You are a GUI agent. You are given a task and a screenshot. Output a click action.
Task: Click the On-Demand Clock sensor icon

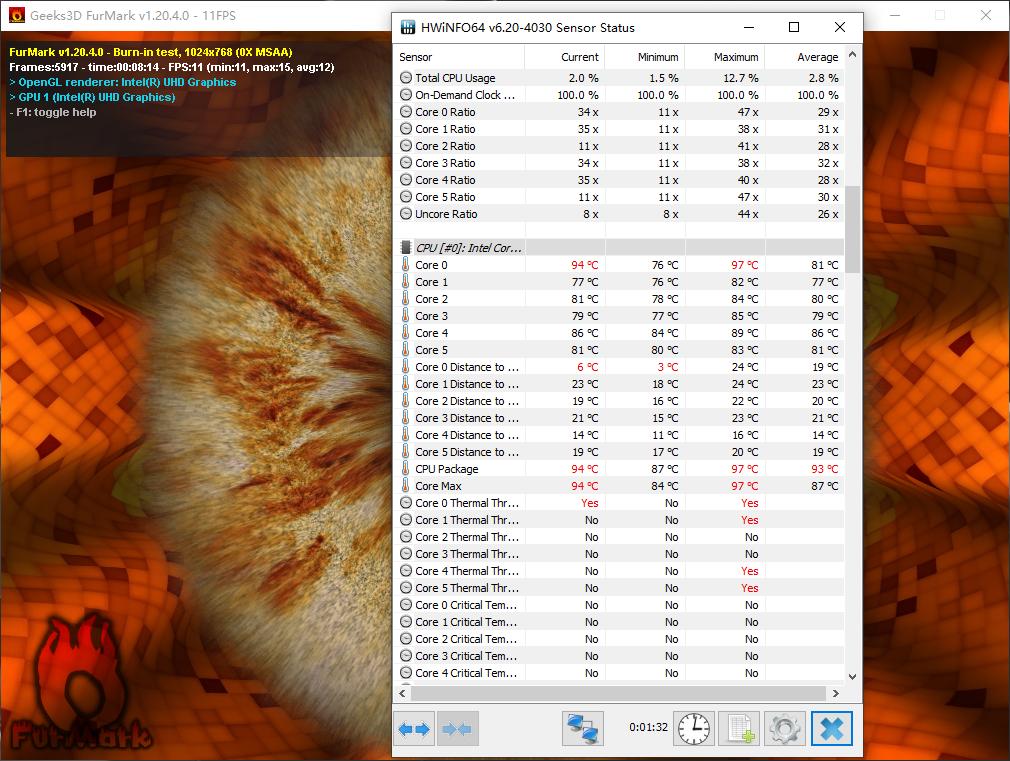(x=406, y=95)
